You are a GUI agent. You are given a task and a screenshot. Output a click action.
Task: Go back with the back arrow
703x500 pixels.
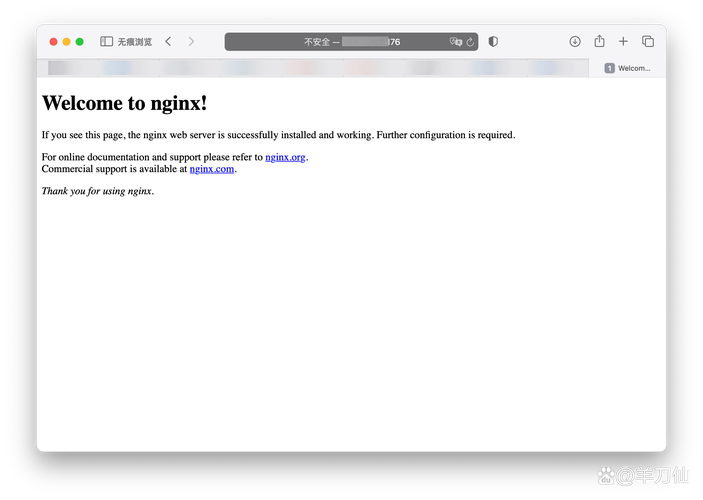(x=168, y=42)
